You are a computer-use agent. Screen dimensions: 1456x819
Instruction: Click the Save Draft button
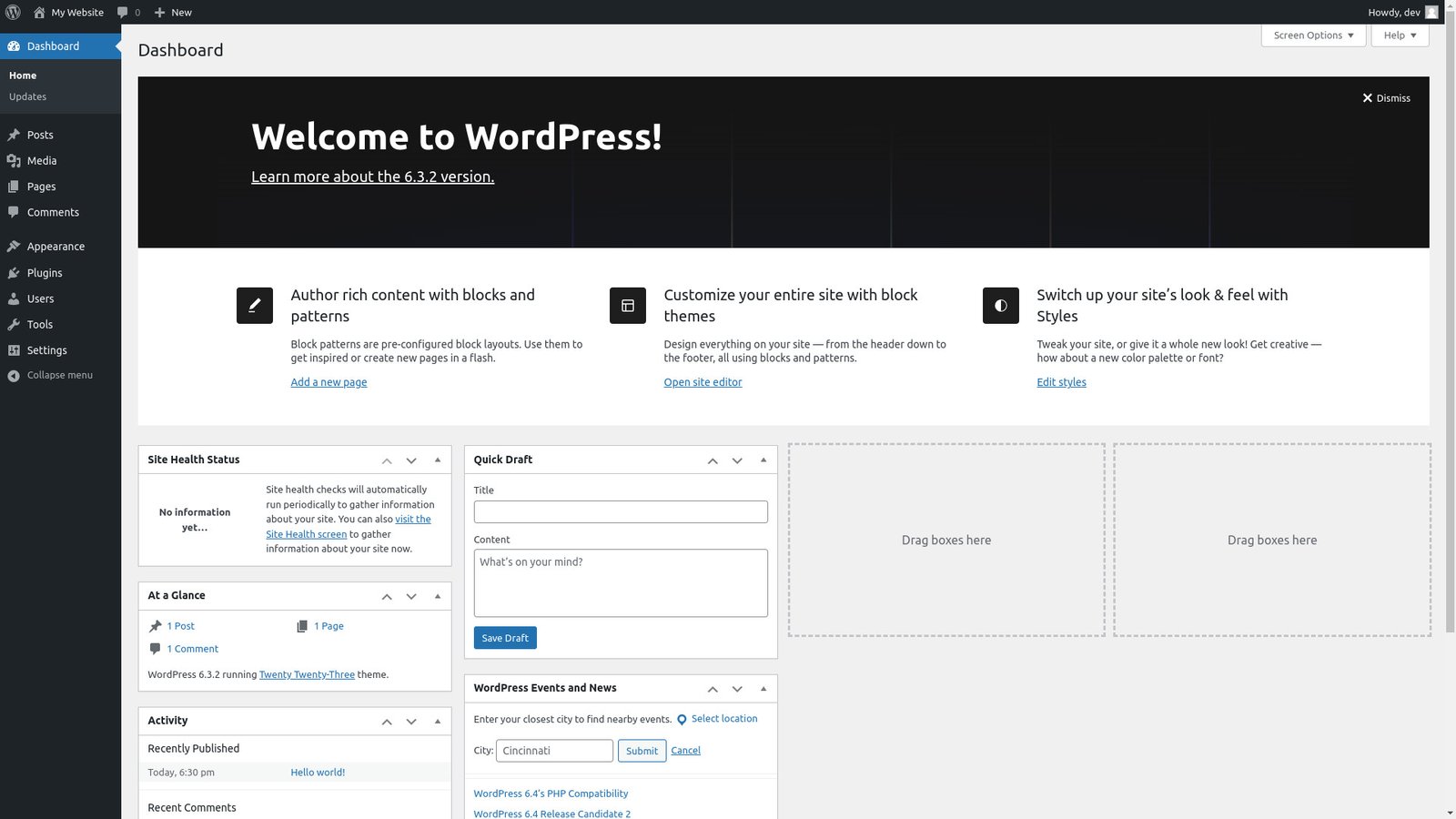504,637
